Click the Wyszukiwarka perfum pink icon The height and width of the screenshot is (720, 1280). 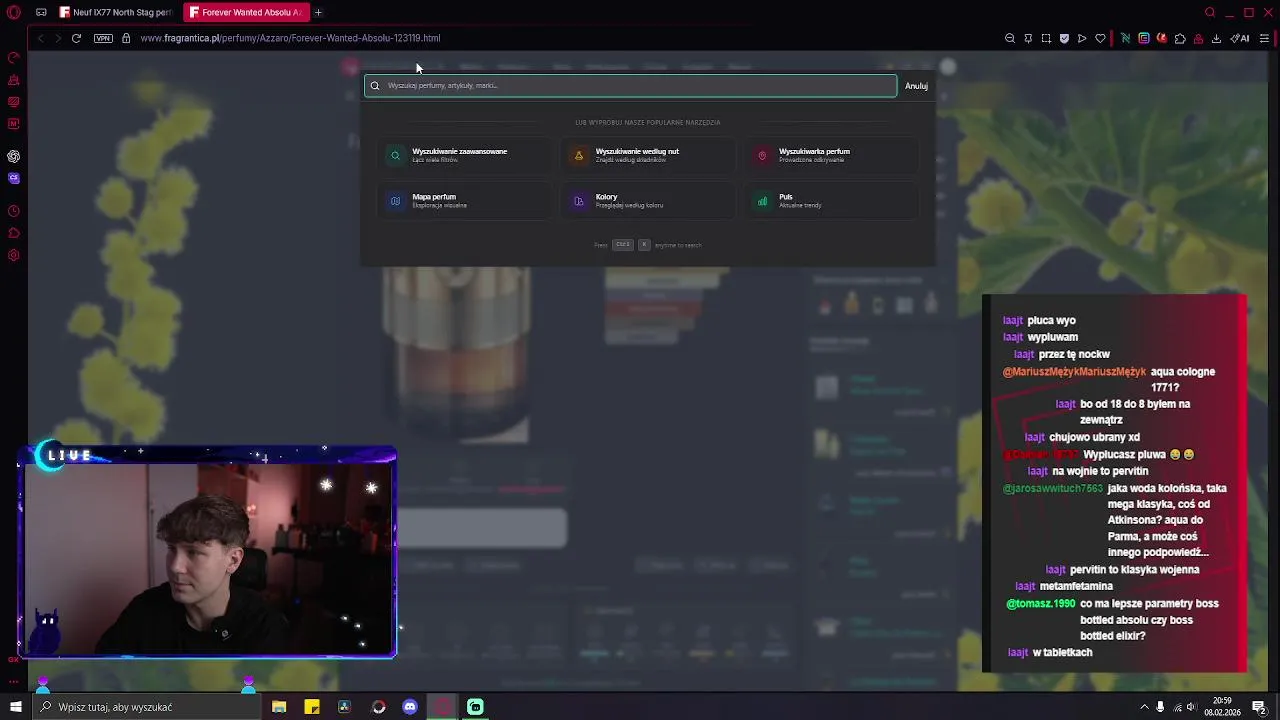pyautogui.click(x=762, y=156)
